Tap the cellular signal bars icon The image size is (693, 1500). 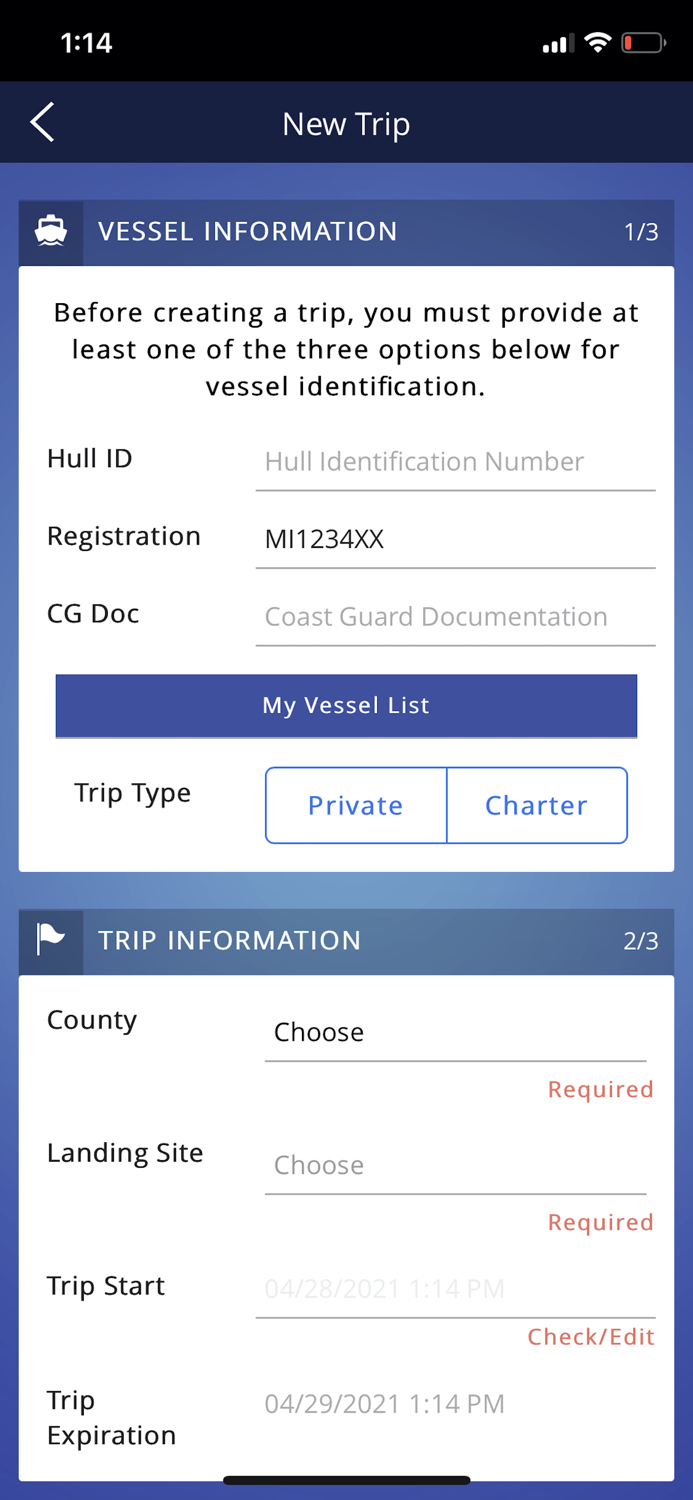tap(557, 44)
